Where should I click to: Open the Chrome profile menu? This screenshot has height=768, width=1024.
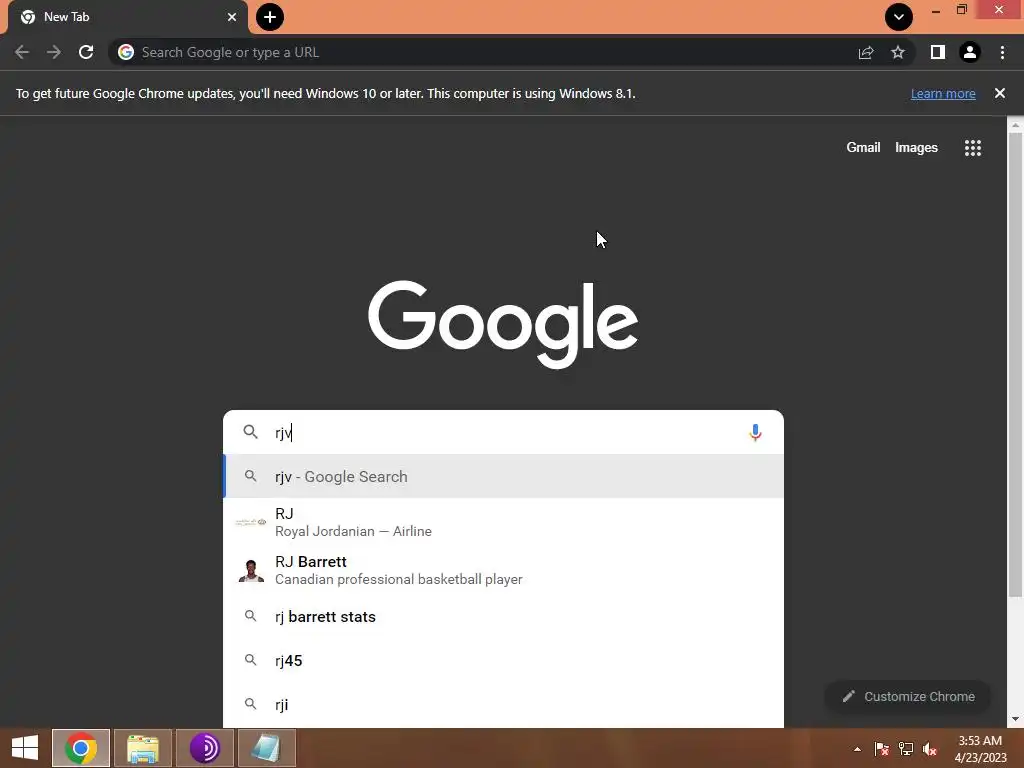point(970,52)
